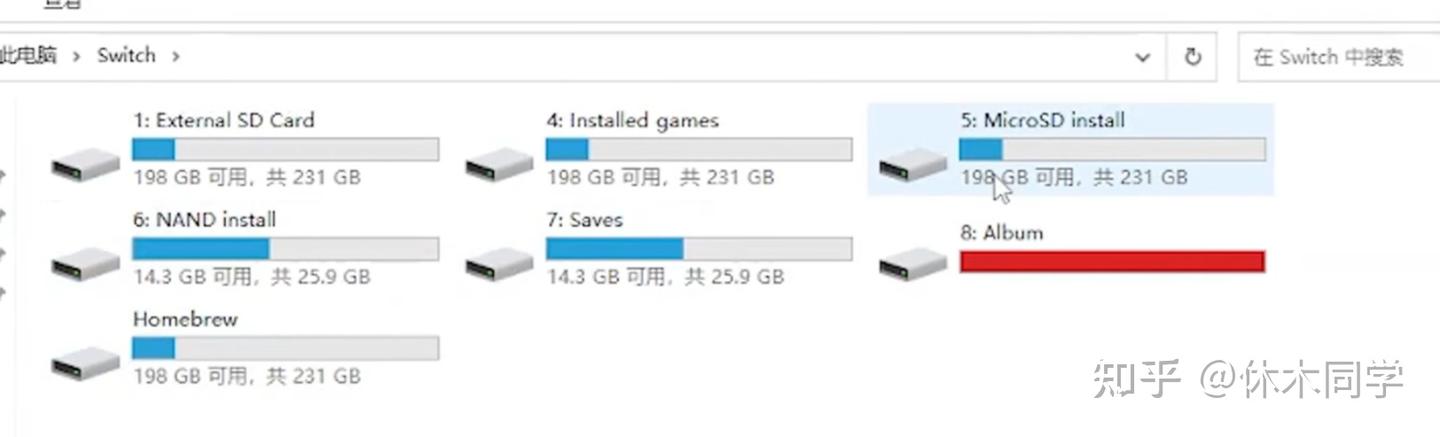1440x437 pixels.
Task: Click the red Album capacity bar
Action: tap(1112, 262)
